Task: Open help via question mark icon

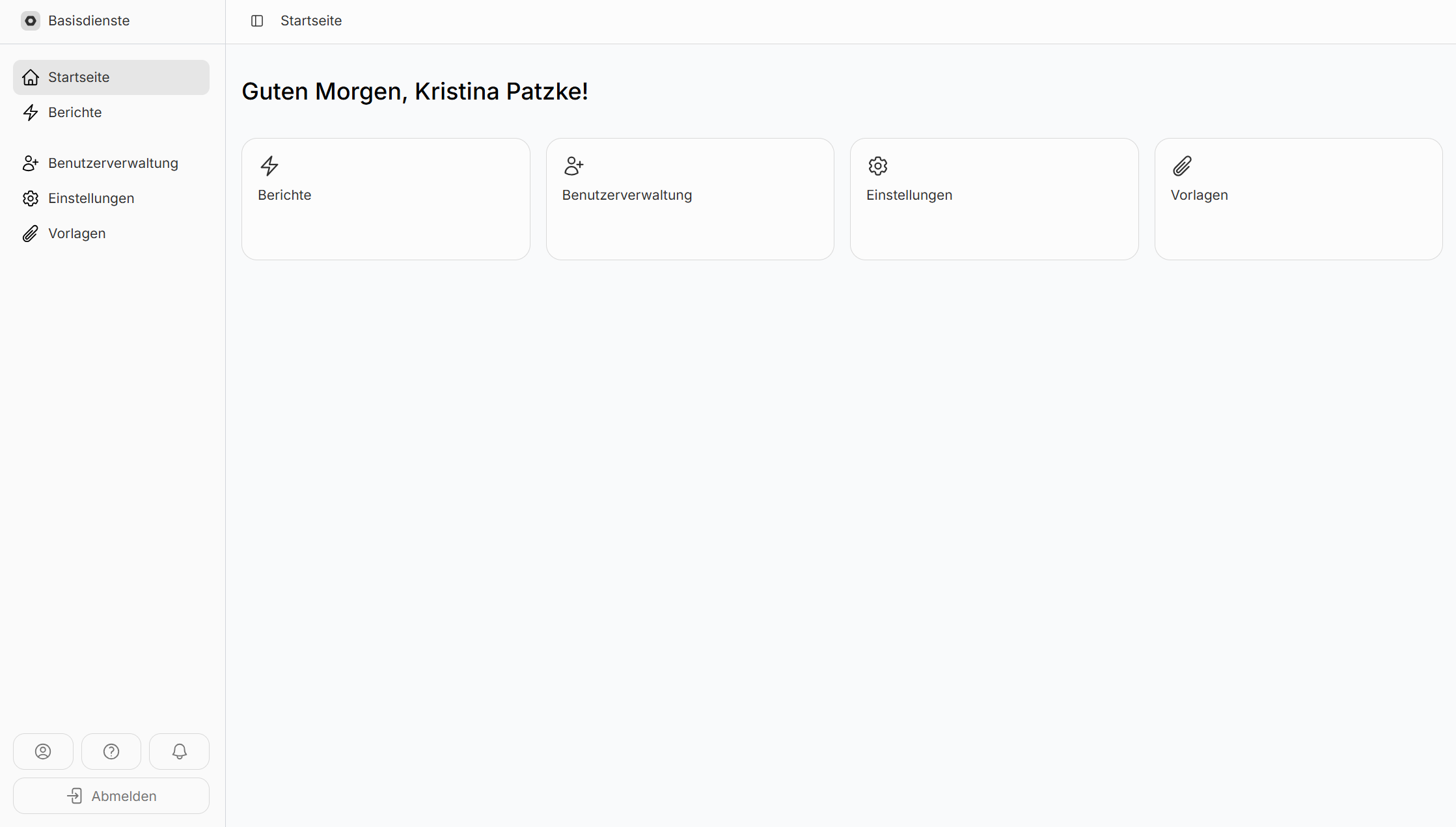Action: (111, 752)
